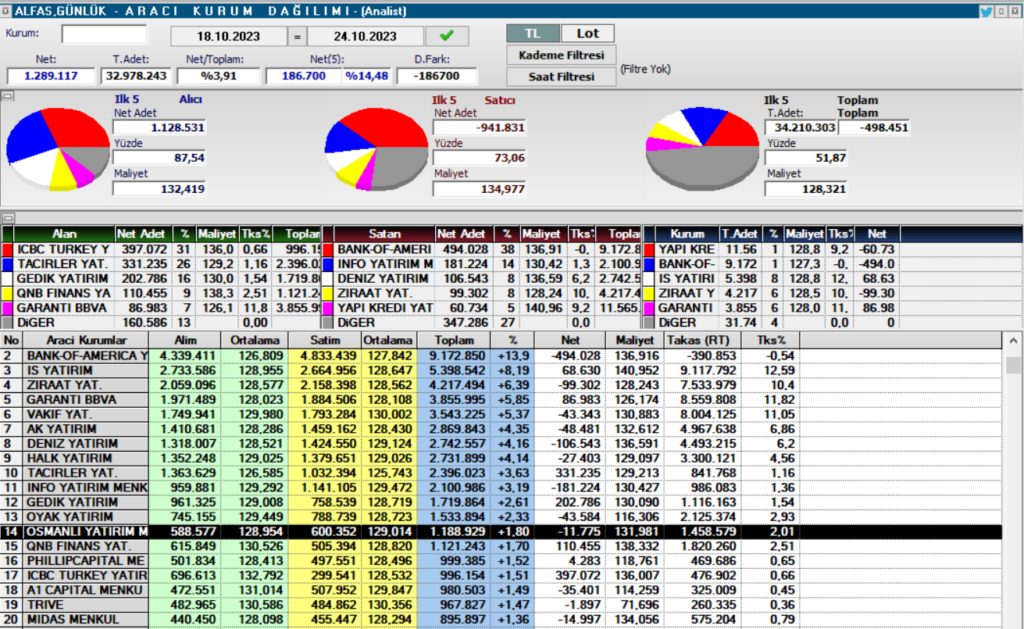Open the start date 18.10.2023 picker
1024x629 pixels.
(229, 37)
